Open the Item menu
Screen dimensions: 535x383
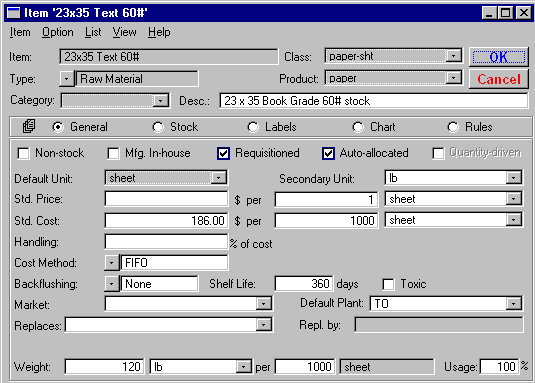tap(20, 32)
